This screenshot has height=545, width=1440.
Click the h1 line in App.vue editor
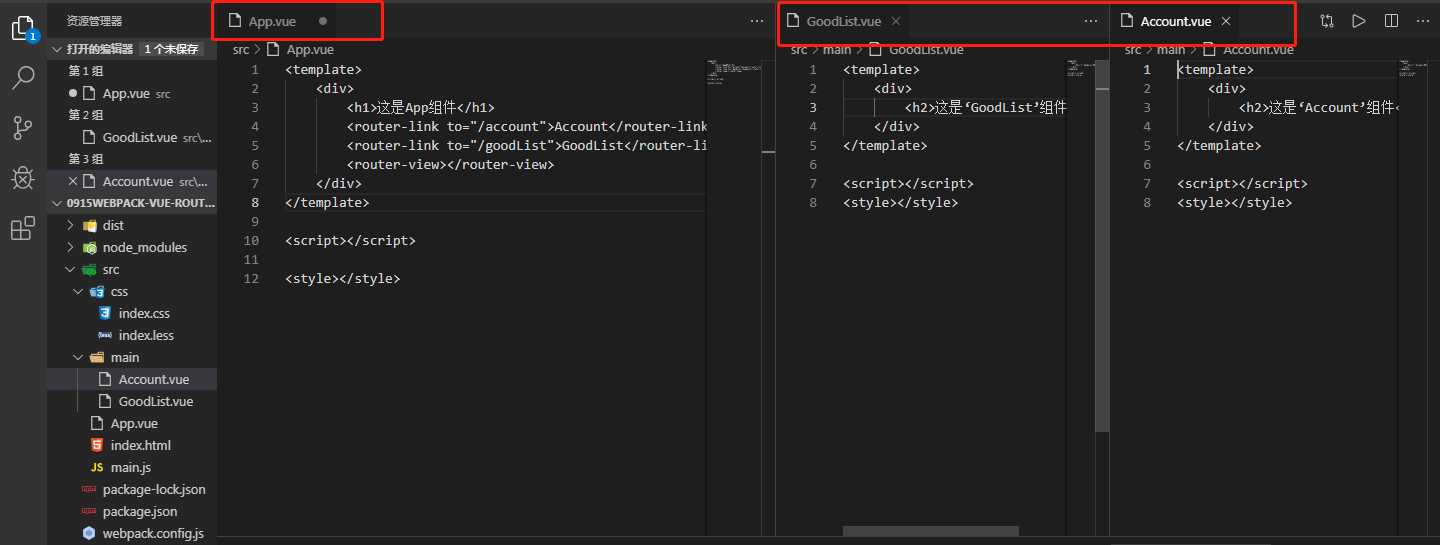click(x=421, y=107)
